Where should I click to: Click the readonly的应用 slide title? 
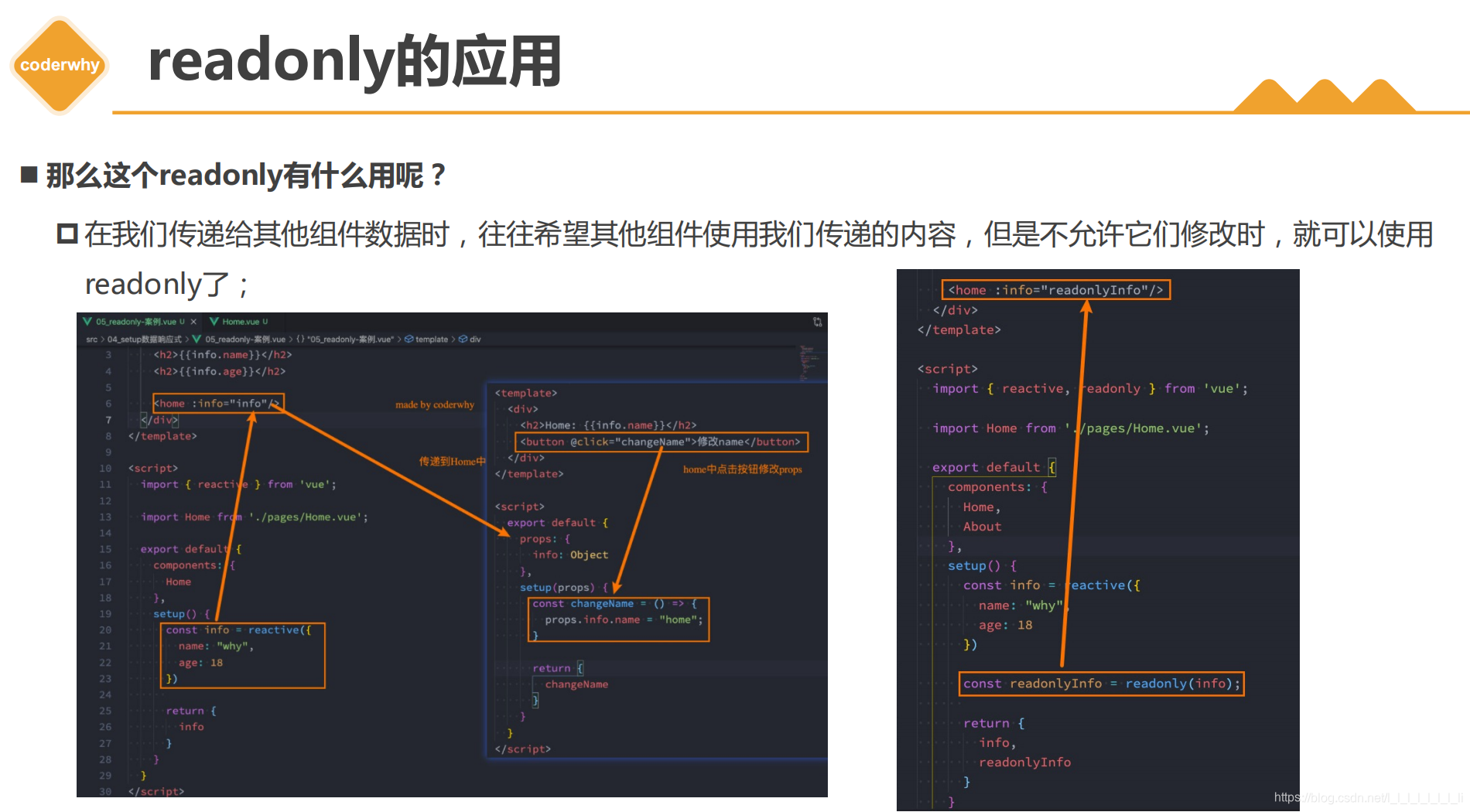coord(354,62)
